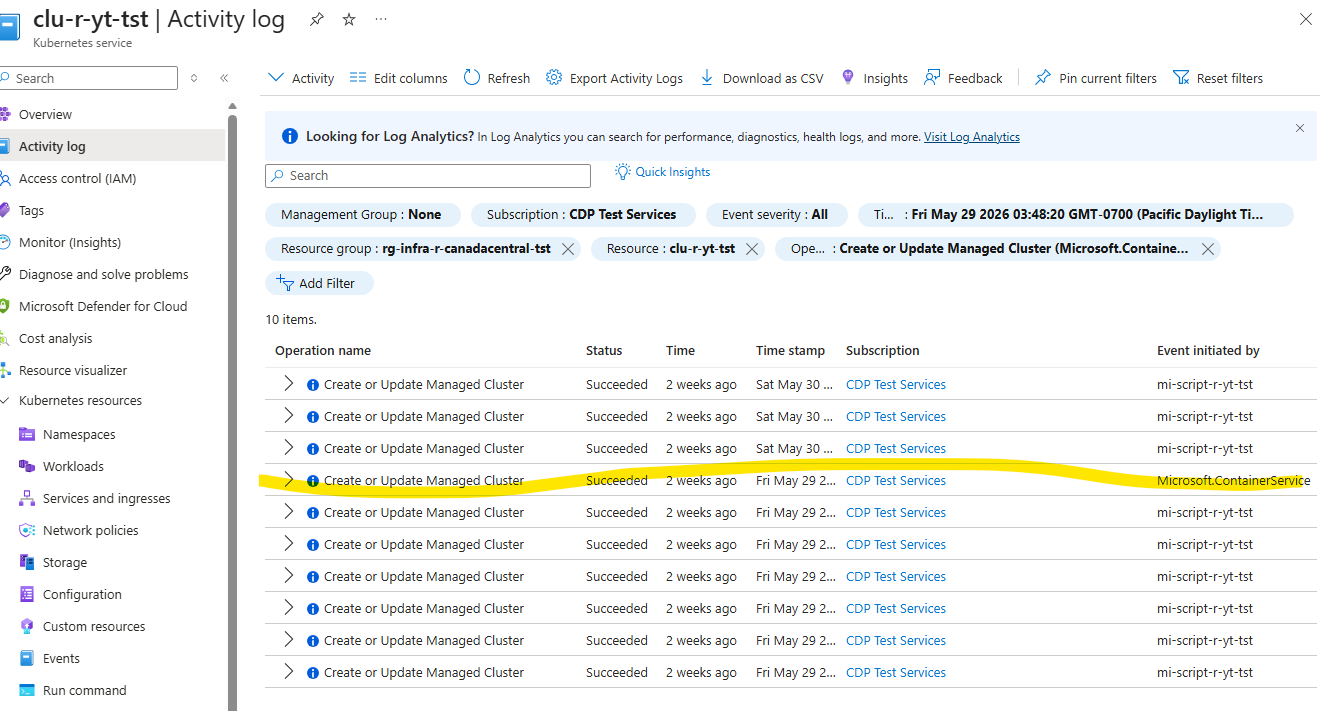Sort by Time stamp column header
Screen dimensions: 1320x711
[791, 350]
